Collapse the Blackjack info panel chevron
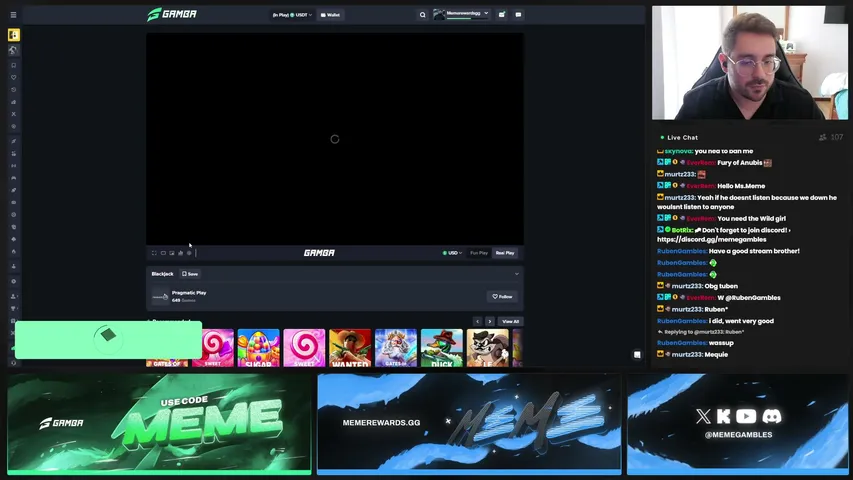853x480 pixels. point(517,274)
